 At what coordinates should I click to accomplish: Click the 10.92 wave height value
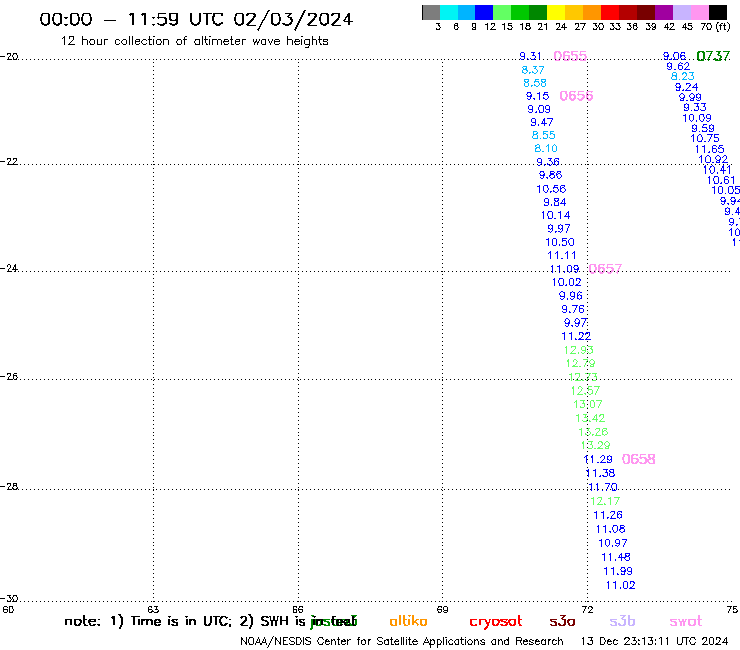[713, 160]
